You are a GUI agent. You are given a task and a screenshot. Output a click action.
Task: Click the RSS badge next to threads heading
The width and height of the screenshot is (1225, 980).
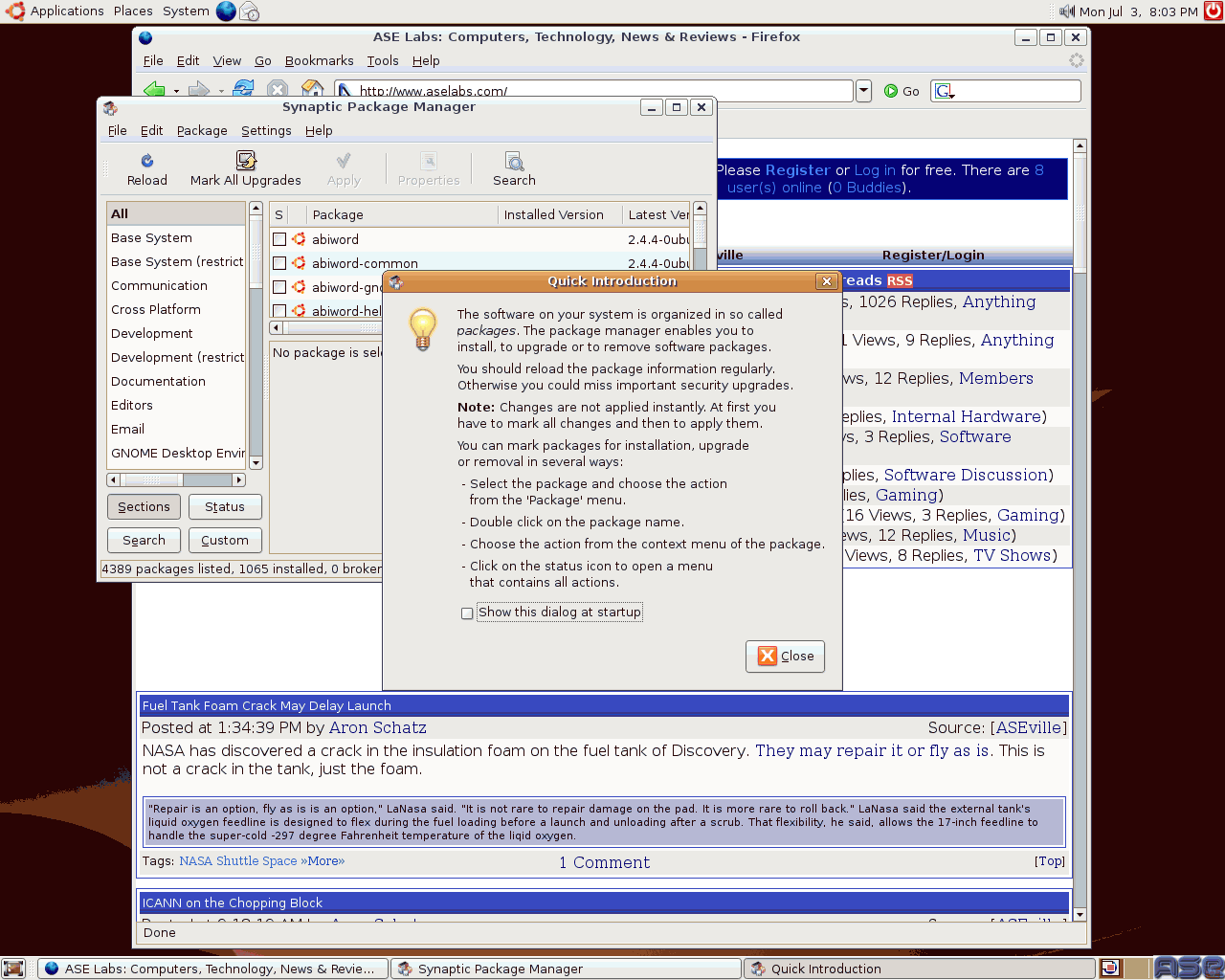point(900,280)
